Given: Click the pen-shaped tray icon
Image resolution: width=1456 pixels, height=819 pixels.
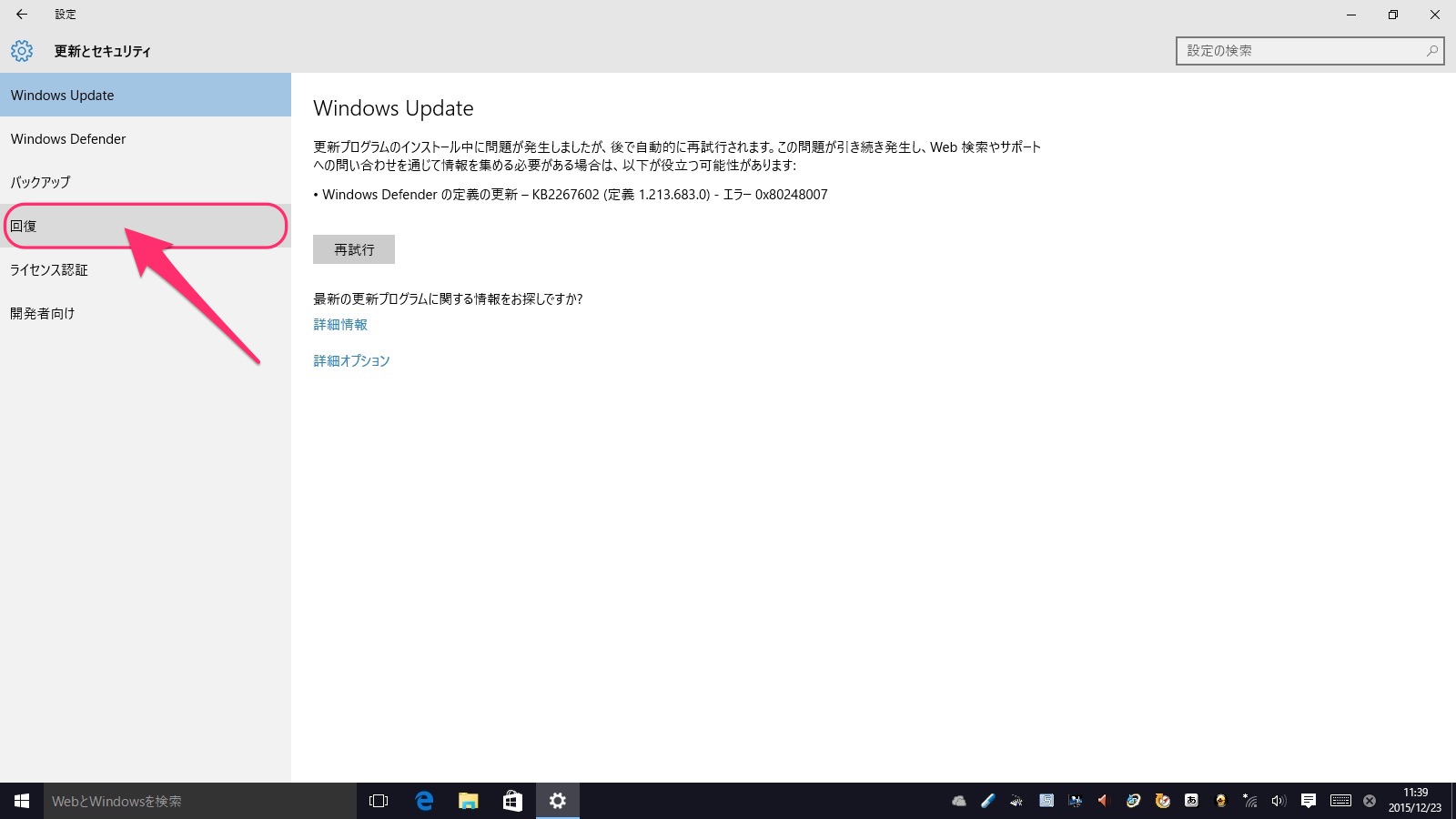Looking at the screenshot, I should (987, 801).
